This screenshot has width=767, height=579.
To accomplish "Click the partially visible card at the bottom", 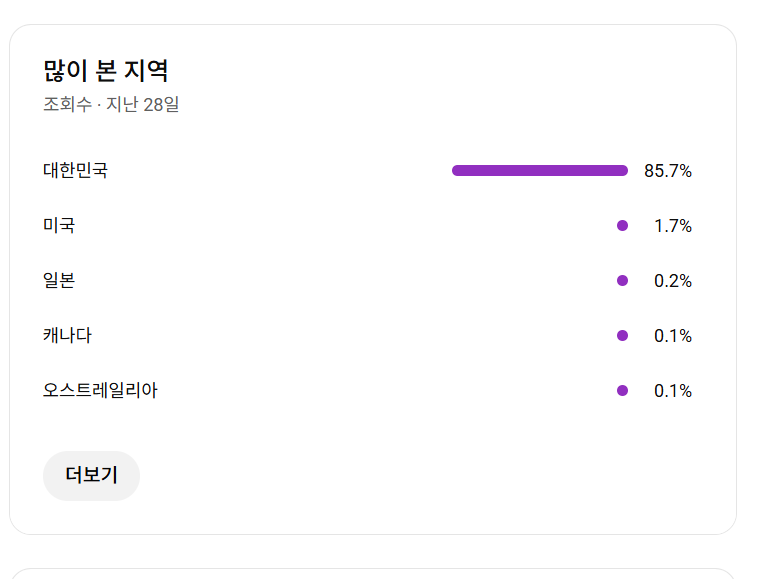I will click(x=372, y=573).
